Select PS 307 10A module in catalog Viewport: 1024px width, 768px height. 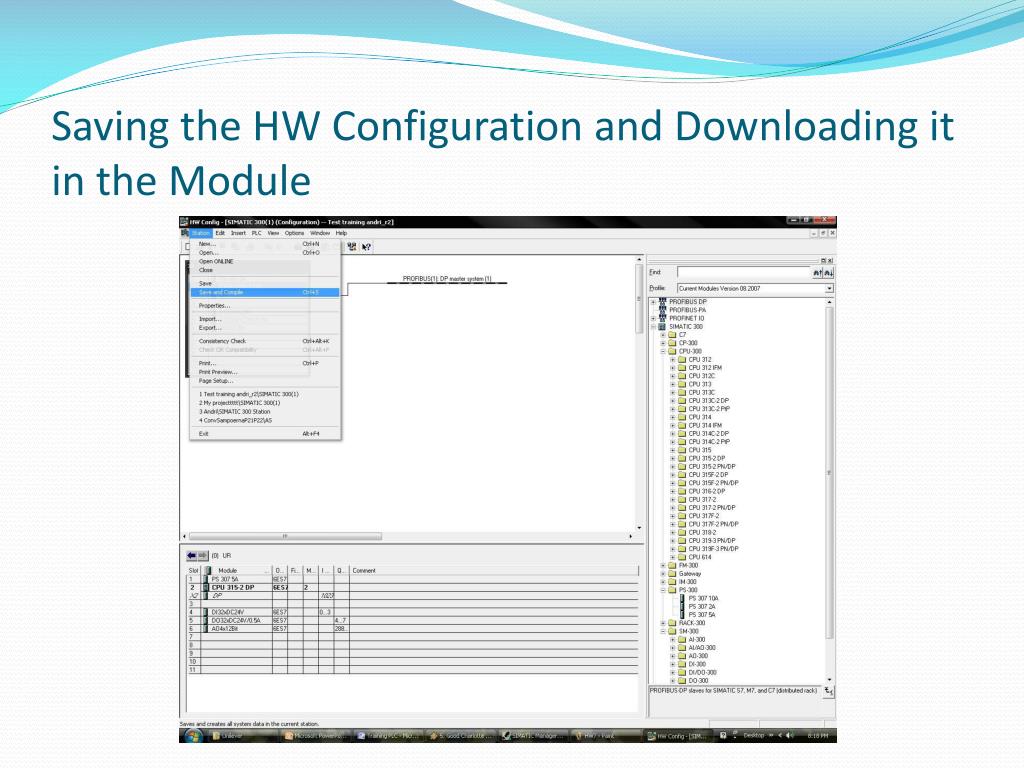pyautogui.click(x=704, y=598)
